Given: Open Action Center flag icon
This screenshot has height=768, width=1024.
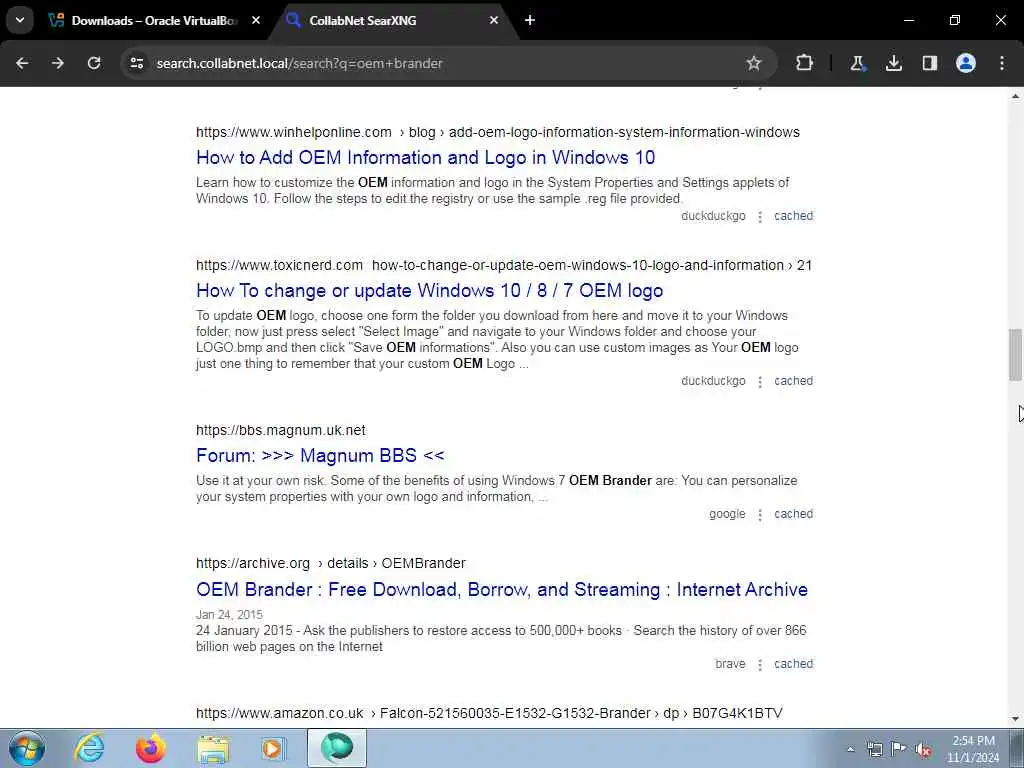Looking at the screenshot, I should (x=899, y=749).
